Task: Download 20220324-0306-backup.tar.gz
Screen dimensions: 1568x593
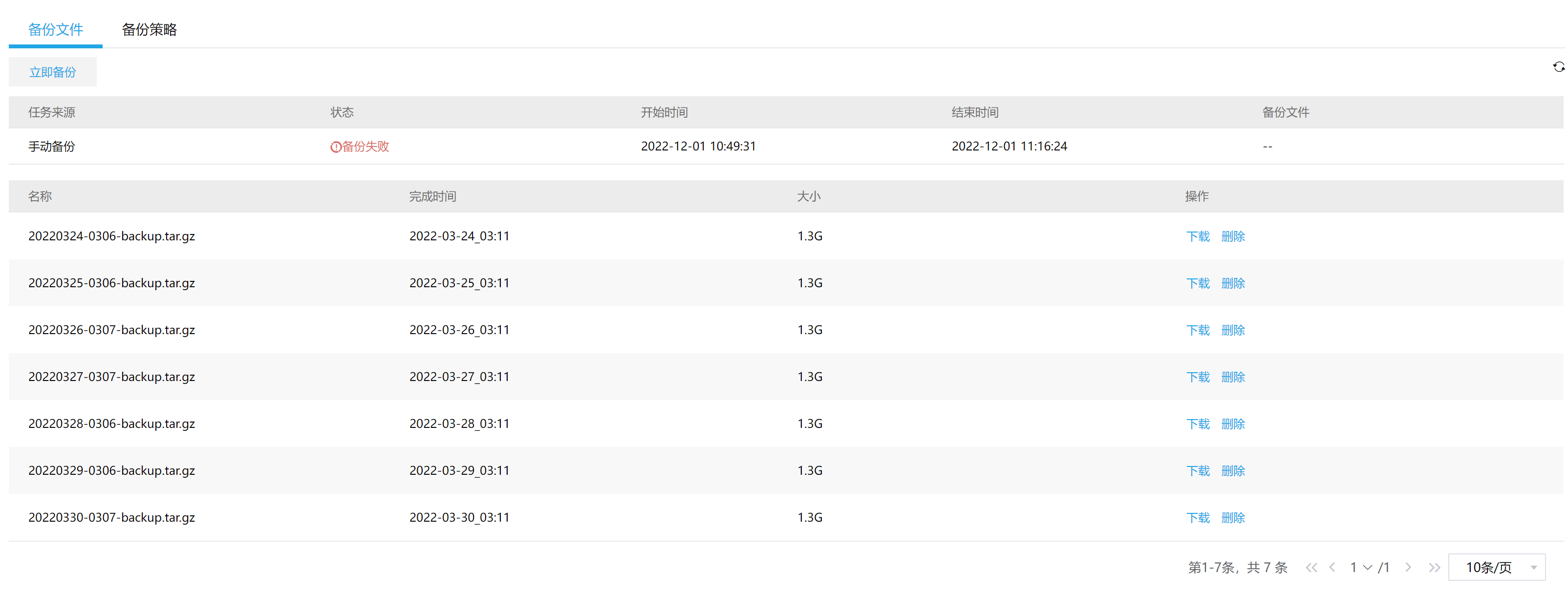Action: coord(1197,236)
